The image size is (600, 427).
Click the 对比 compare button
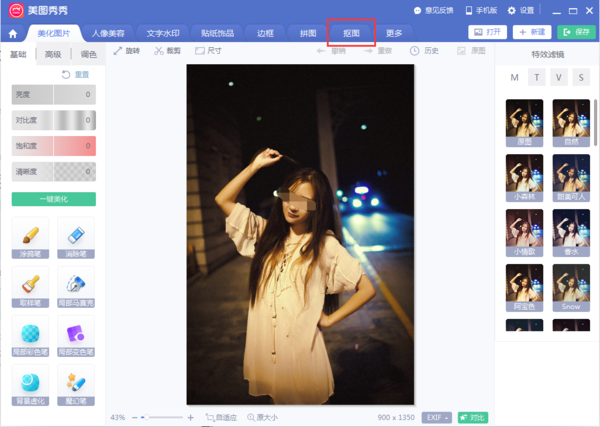(x=473, y=417)
